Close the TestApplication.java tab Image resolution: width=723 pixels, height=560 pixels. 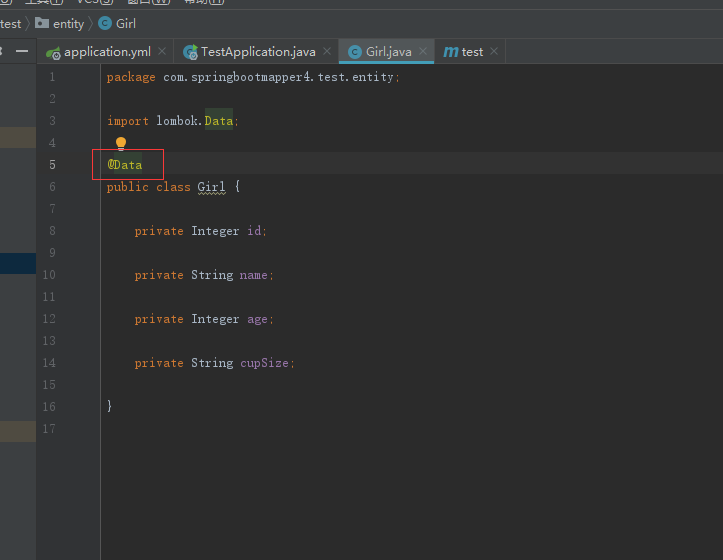click(x=327, y=52)
